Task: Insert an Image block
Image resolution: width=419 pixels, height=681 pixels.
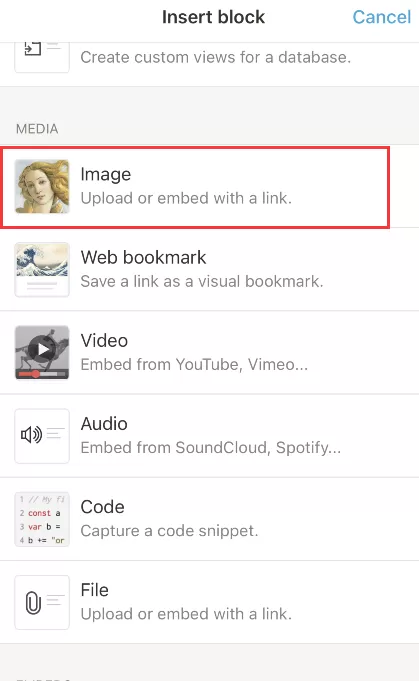Action: click(x=209, y=186)
